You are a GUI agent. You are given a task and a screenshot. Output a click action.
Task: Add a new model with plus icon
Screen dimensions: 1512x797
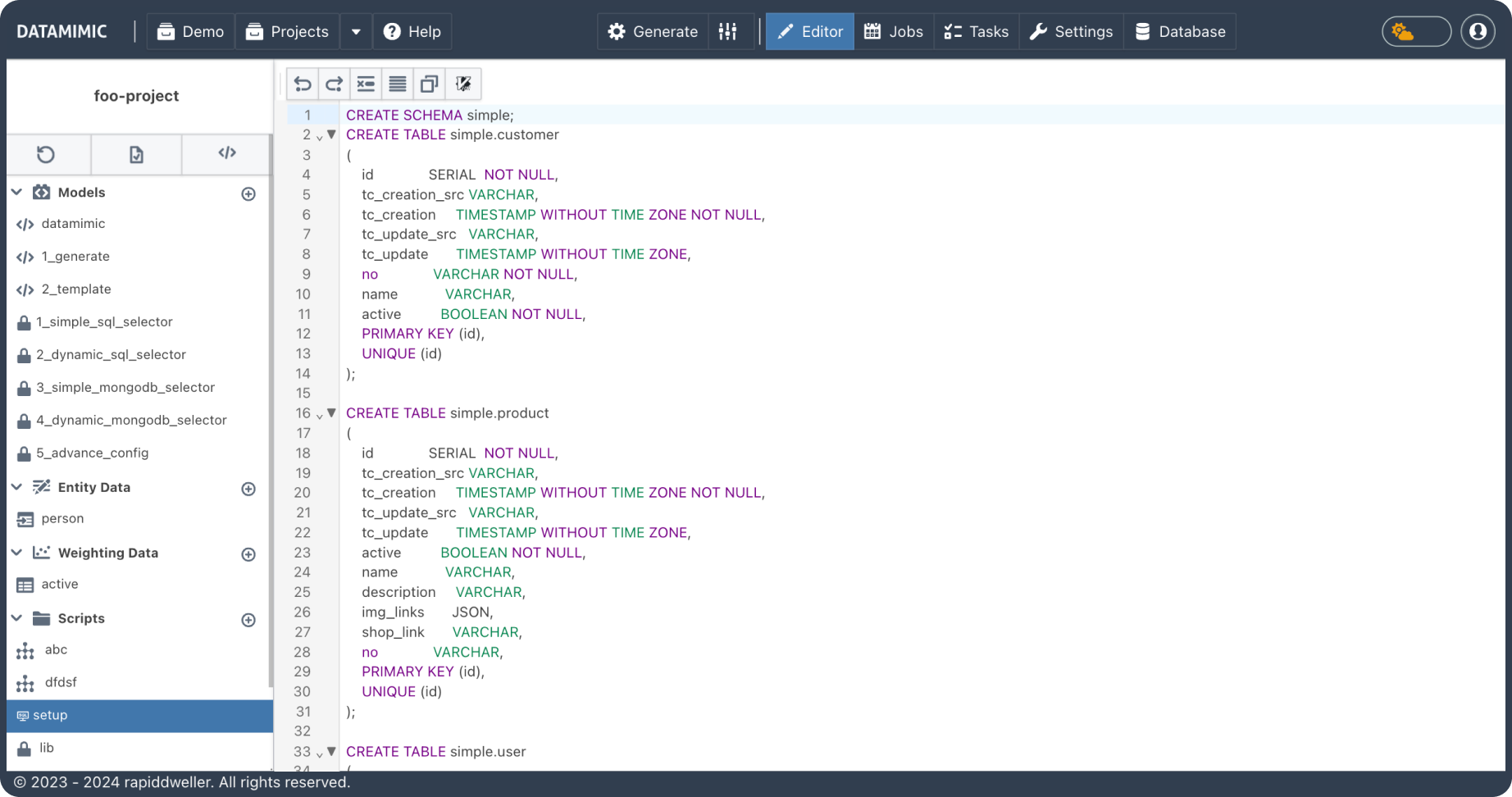point(248,194)
